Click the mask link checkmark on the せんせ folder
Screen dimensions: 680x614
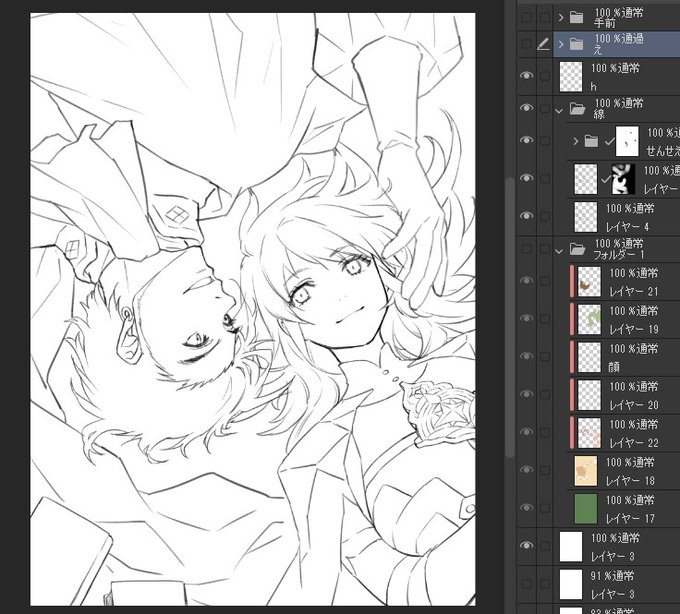click(x=609, y=141)
